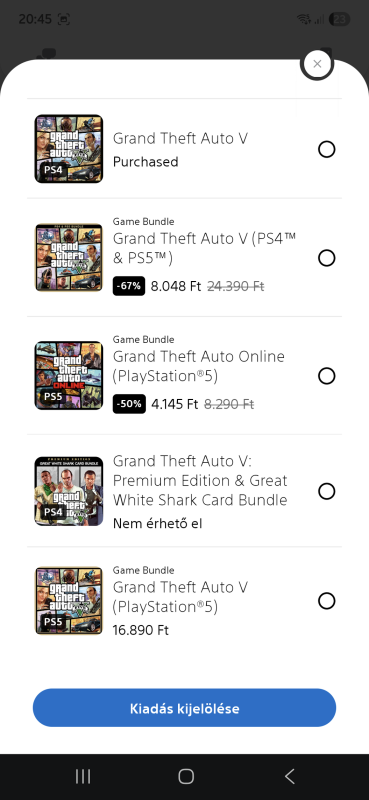The width and height of the screenshot is (369, 800).
Task: Select the 16.890 Ft PS5 edition radio button
Action: [327, 601]
